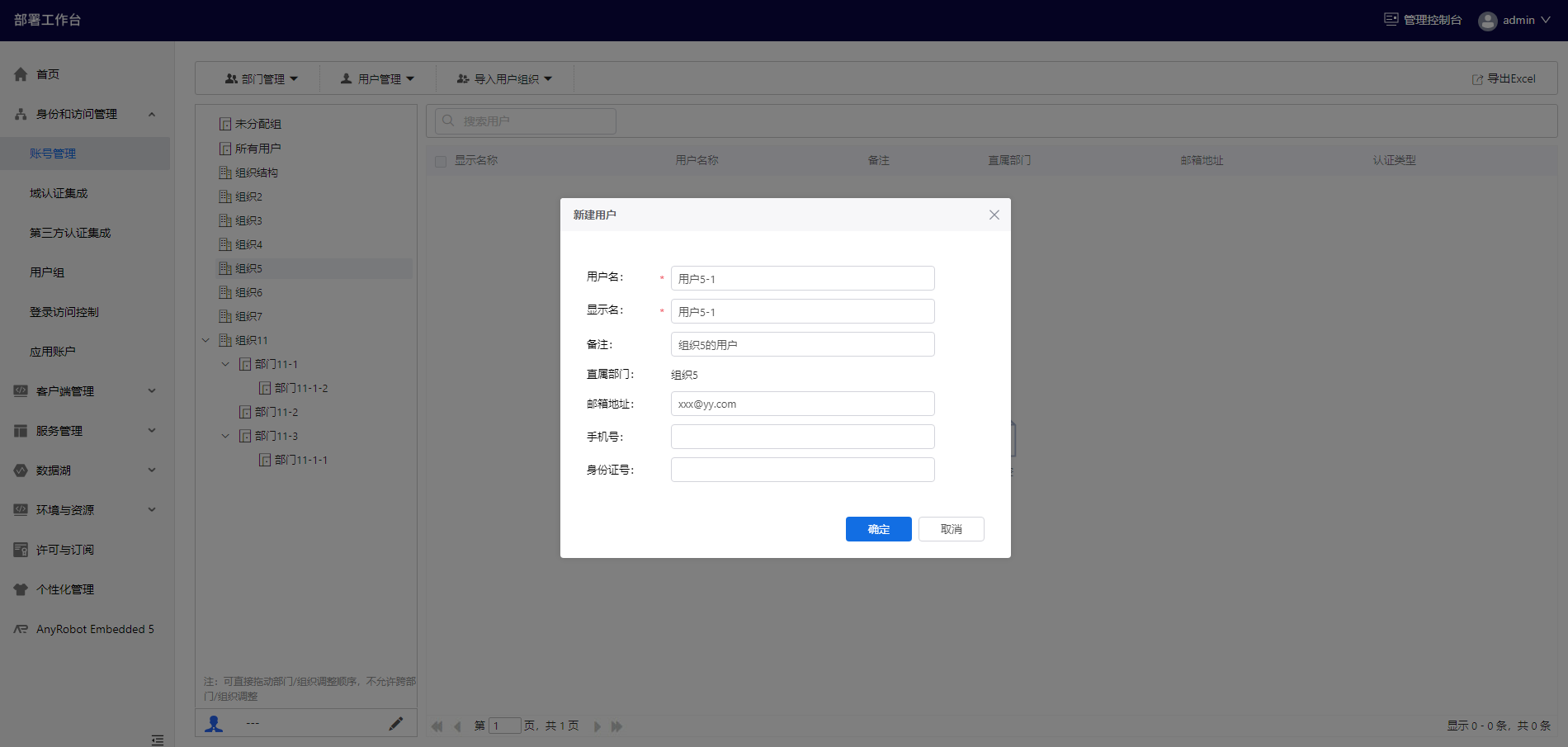Select 部门11-1-2 in the tree
1568x747 pixels.
(301, 388)
